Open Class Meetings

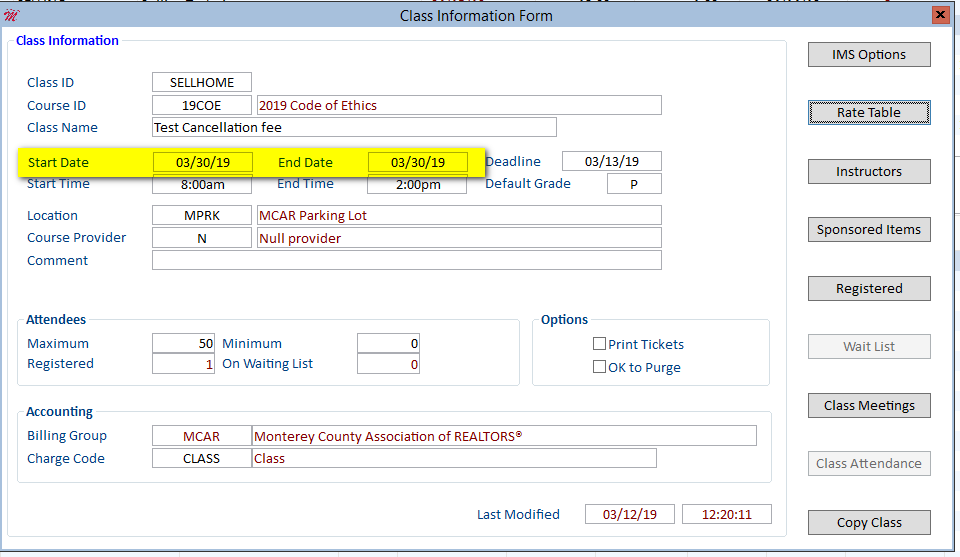(x=869, y=405)
